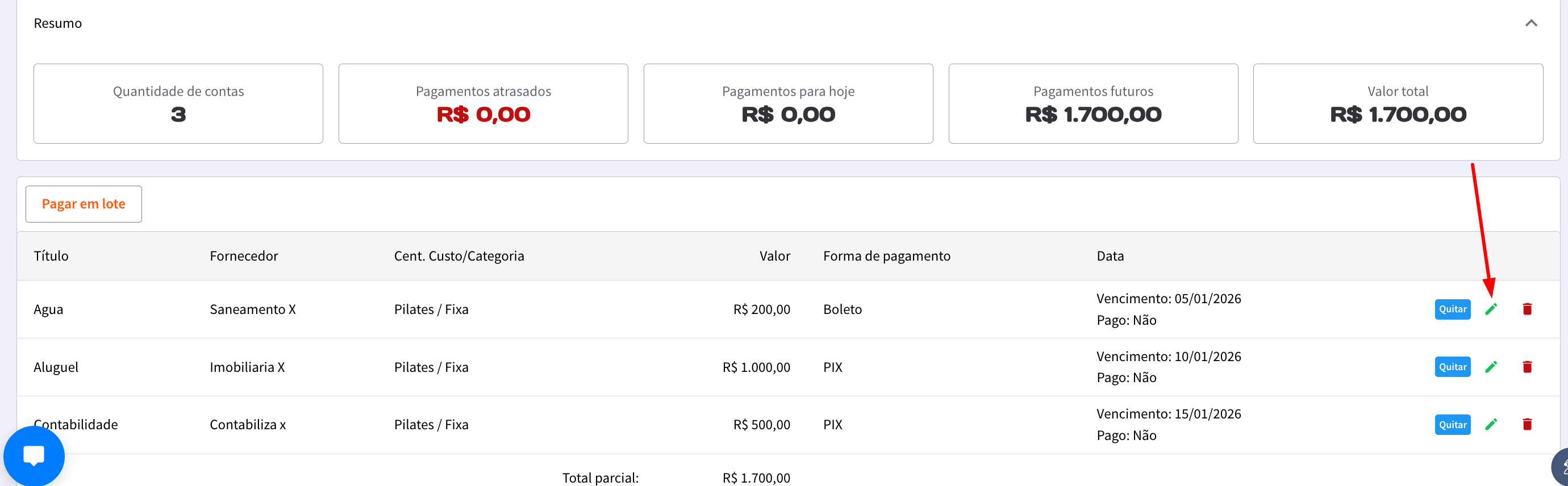Open the chat support bubble
Image resolution: width=1568 pixels, height=486 pixels.
(34, 455)
